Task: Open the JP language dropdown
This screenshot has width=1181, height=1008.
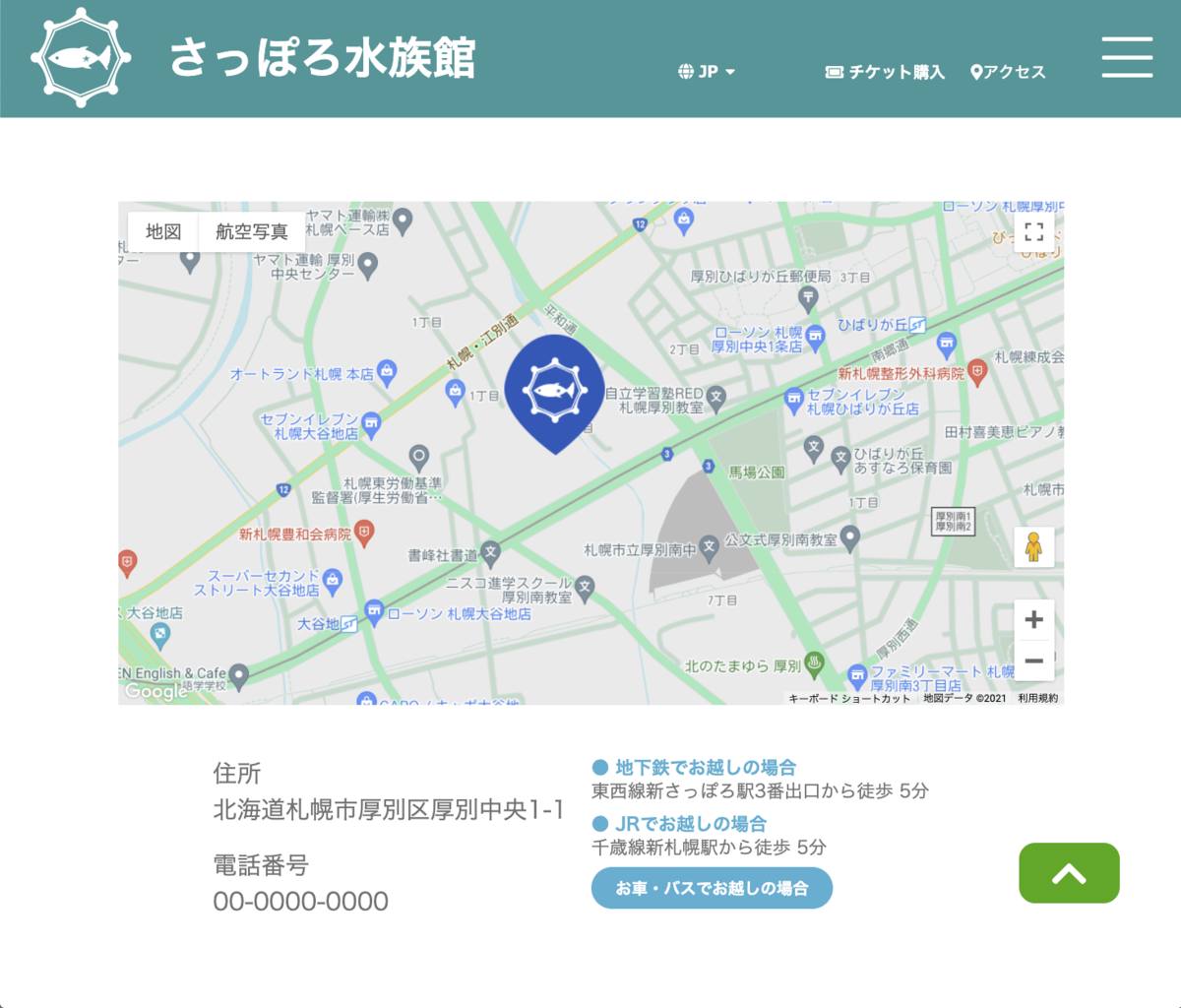Action: (x=708, y=71)
